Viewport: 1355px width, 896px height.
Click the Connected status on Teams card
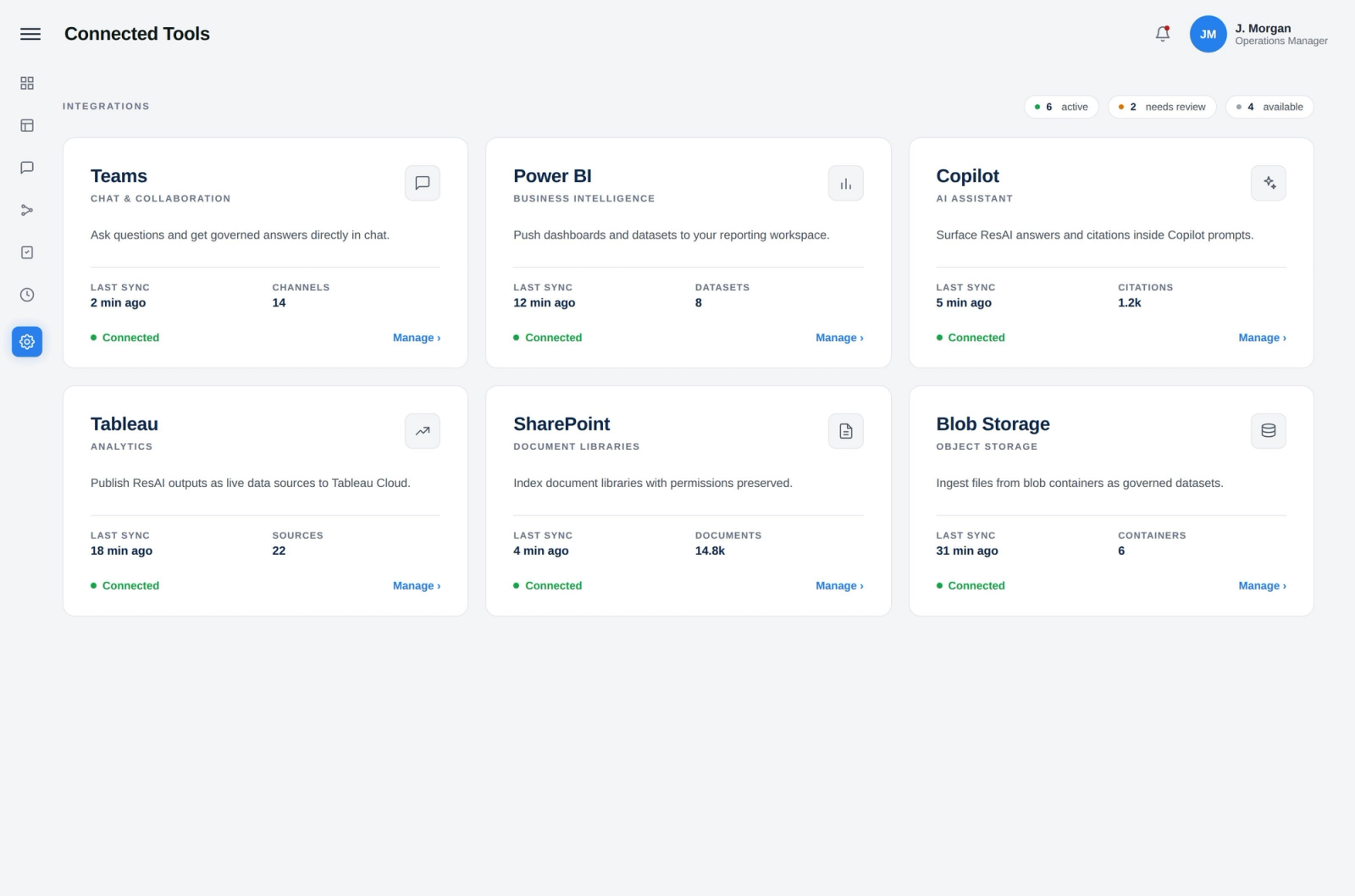[x=124, y=338]
